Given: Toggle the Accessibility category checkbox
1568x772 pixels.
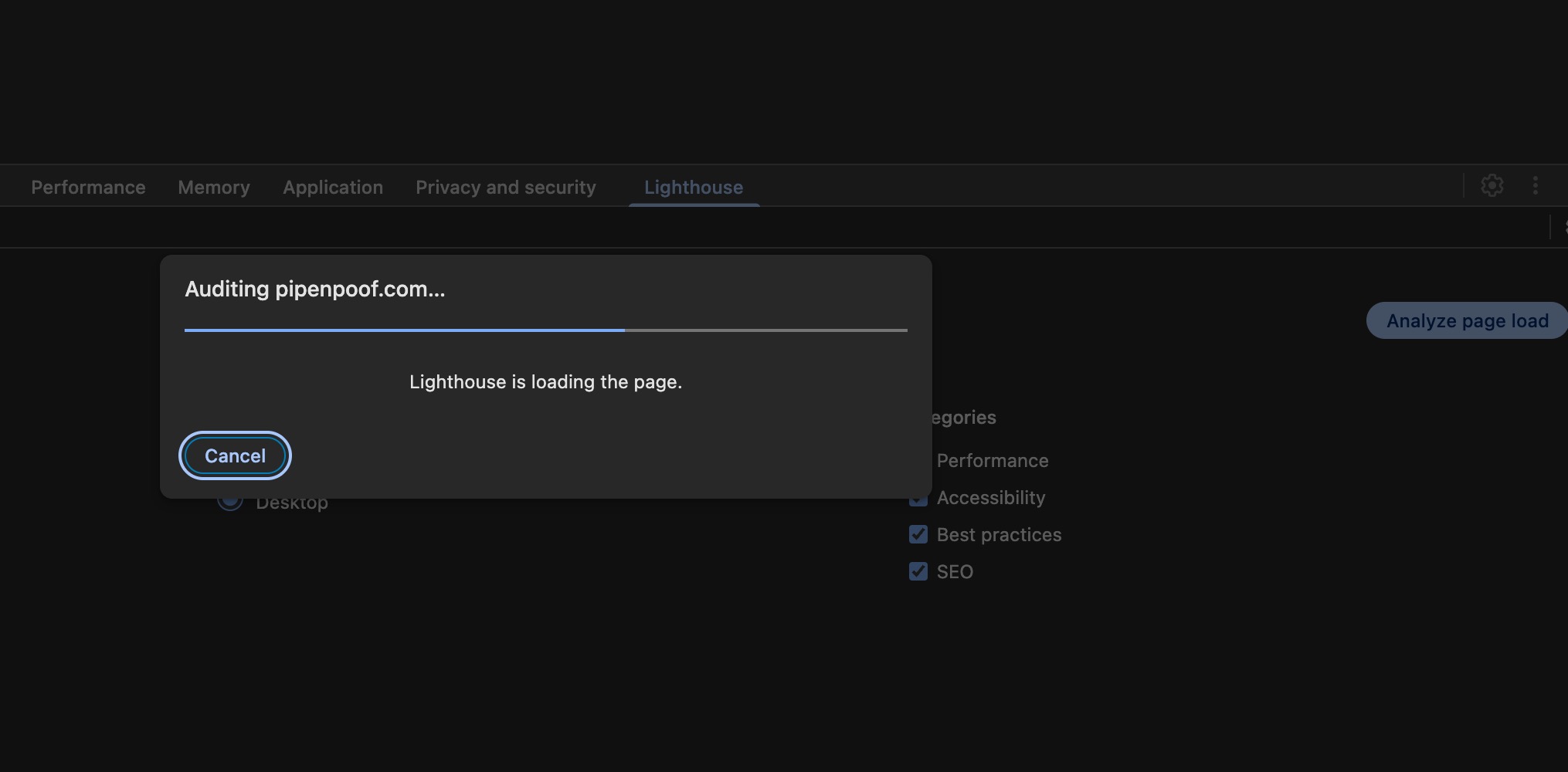Looking at the screenshot, I should [x=918, y=502].
